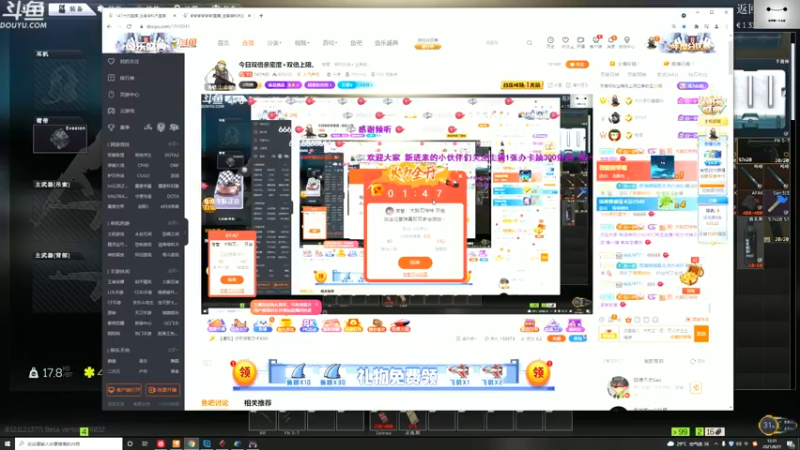Click the treasure chest icon beside chat
This screenshot has height=450, width=800.
click(692, 276)
